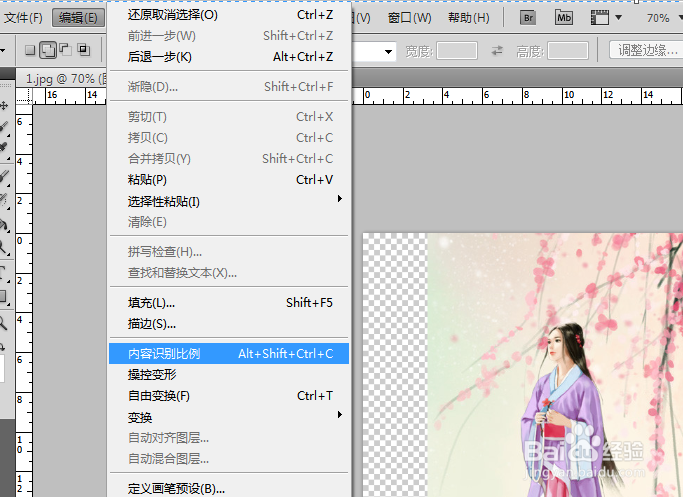Image resolution: width=683 pixels, height=497 pixels.
Task: Click the swap foreground/background colors arrow
Action: [3, 347]
